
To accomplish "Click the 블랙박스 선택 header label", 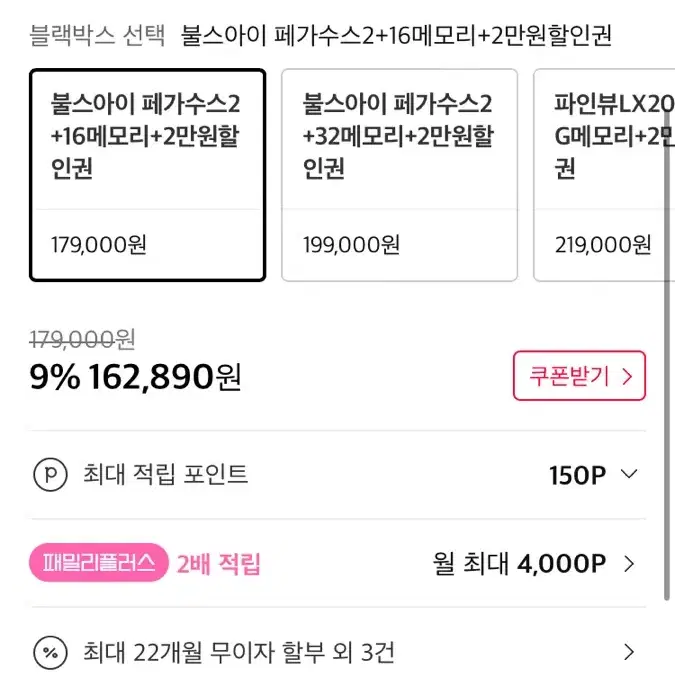I will tap(97, 35).
